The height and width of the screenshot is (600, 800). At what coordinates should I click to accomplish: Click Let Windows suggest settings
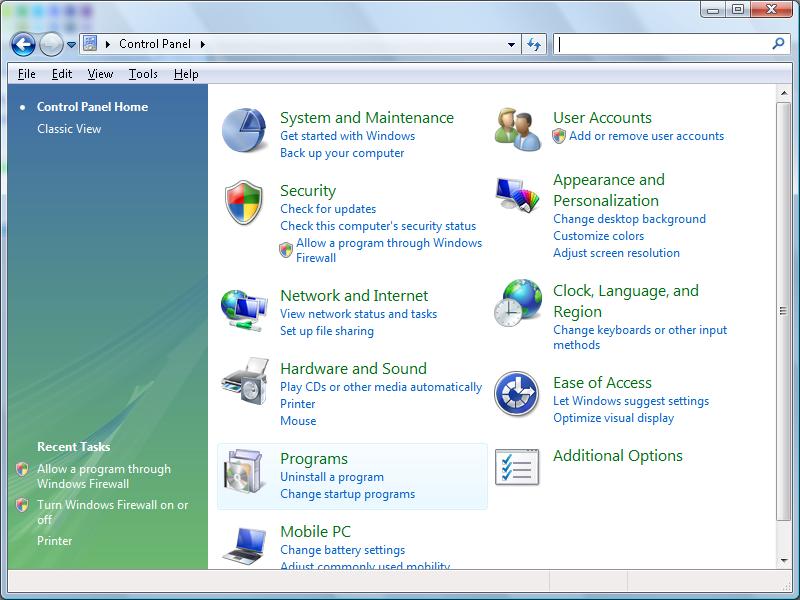click(631, 401)
